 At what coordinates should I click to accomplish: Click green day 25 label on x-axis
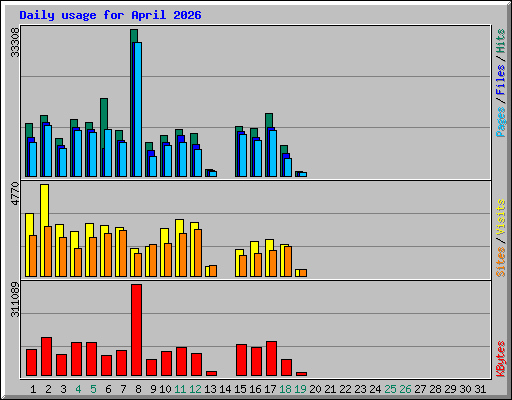[x=390, y=389]
